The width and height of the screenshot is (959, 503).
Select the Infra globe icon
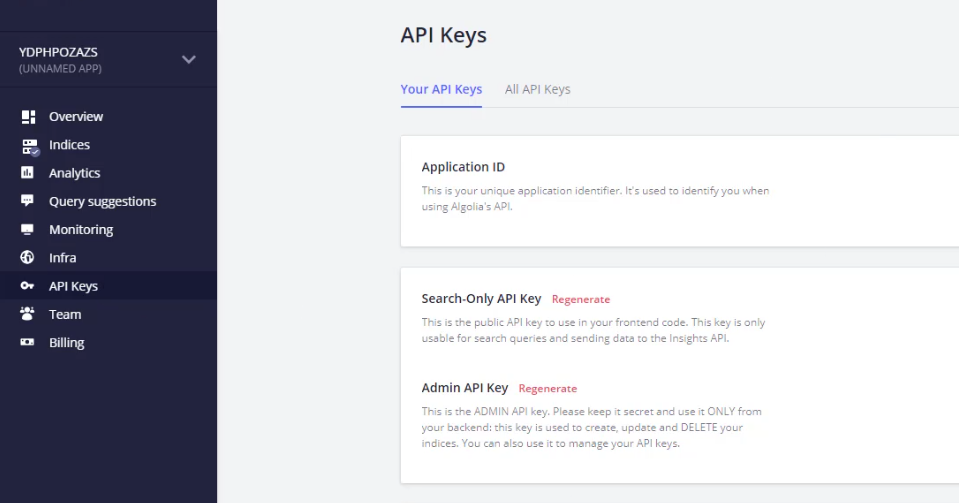pos(28,258)
